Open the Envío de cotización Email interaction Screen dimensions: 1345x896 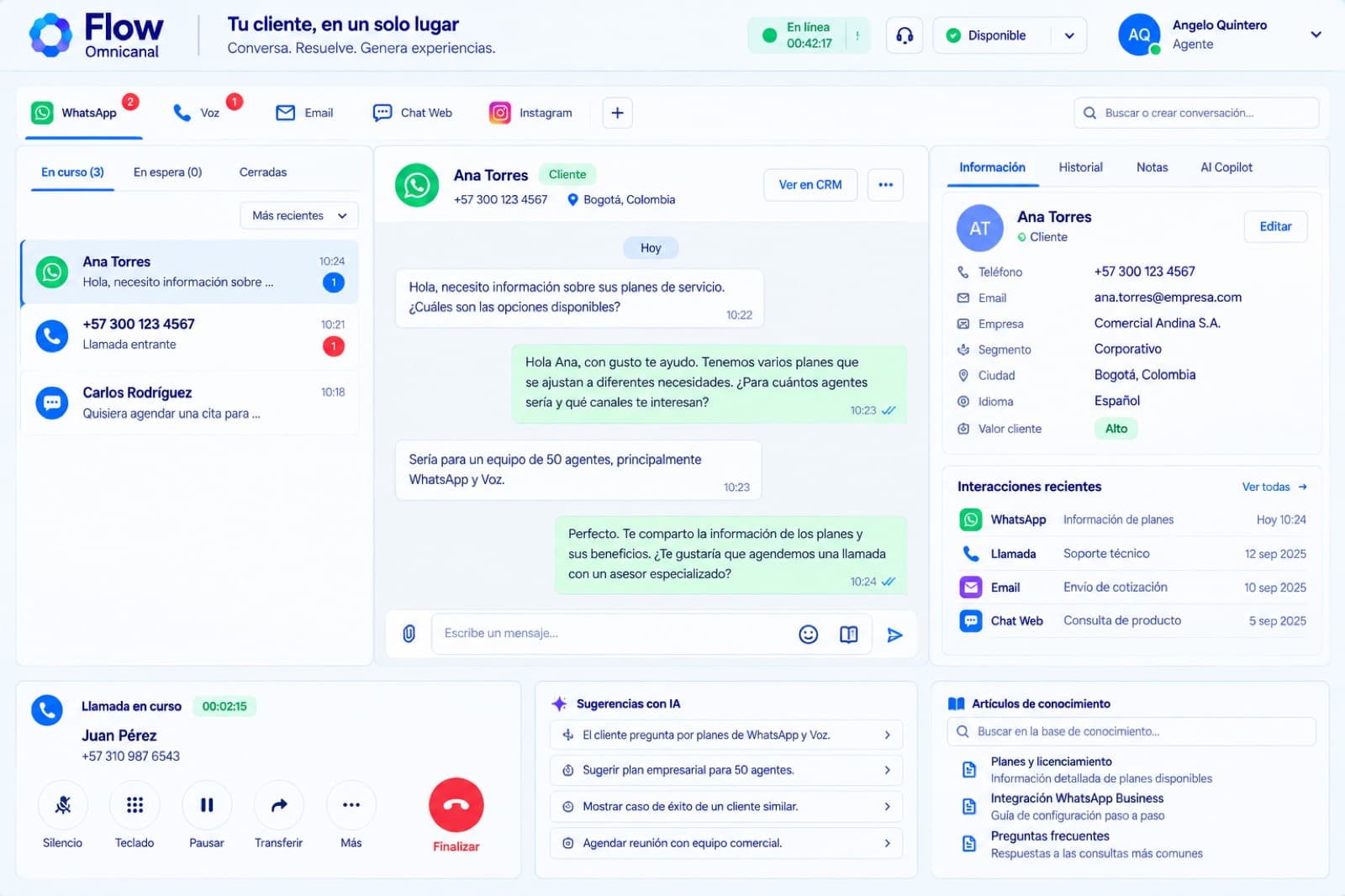click(x=1131, y=588)
